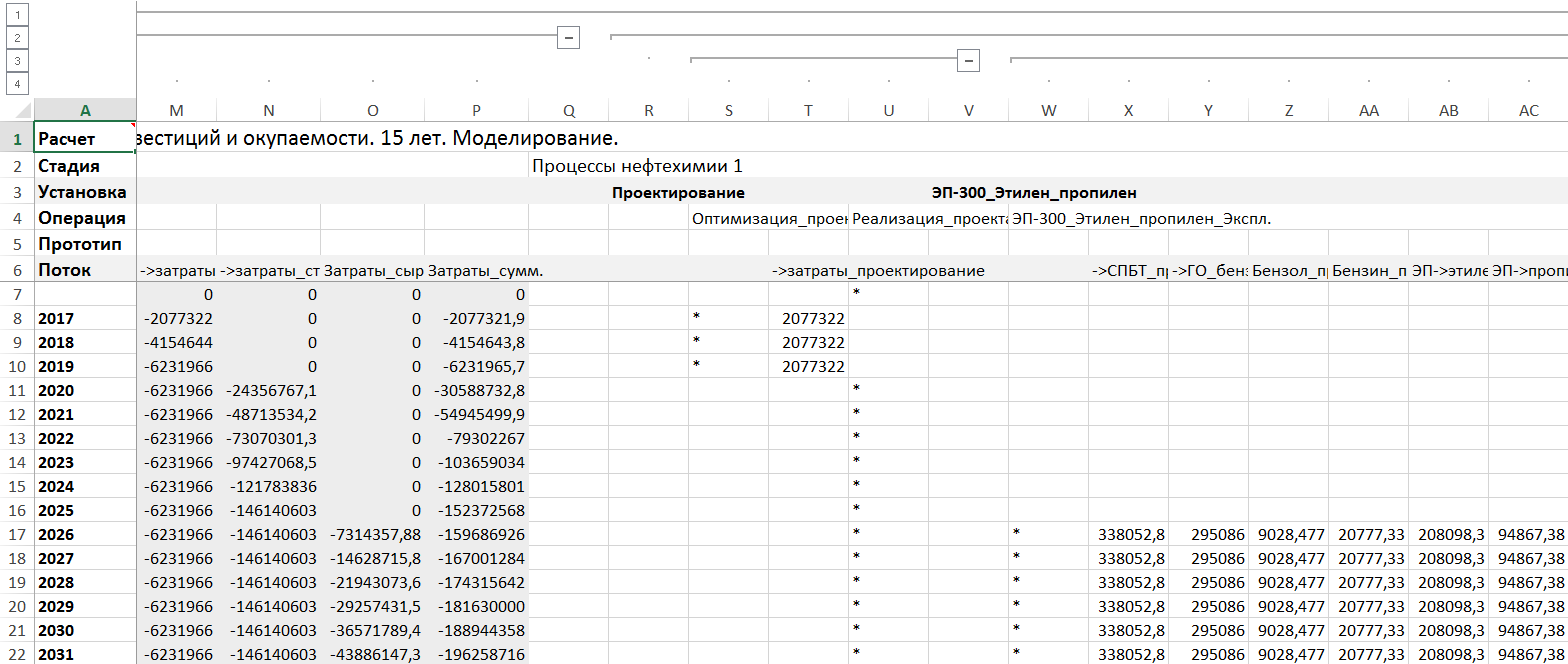Viewport: 1568px width, 664px height.
Task: Select row 6 header
Action: (17, 270)
